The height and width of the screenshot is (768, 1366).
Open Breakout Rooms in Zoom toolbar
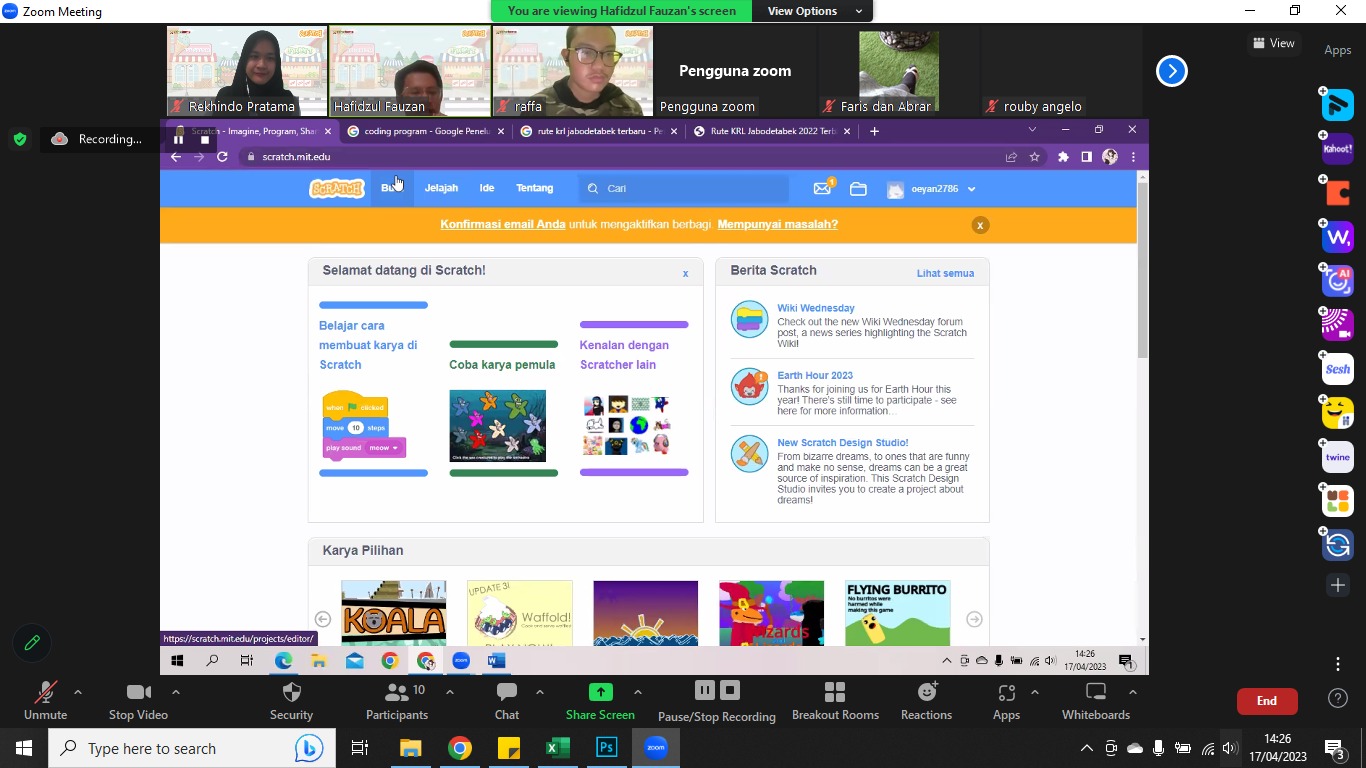click(835, 693)
